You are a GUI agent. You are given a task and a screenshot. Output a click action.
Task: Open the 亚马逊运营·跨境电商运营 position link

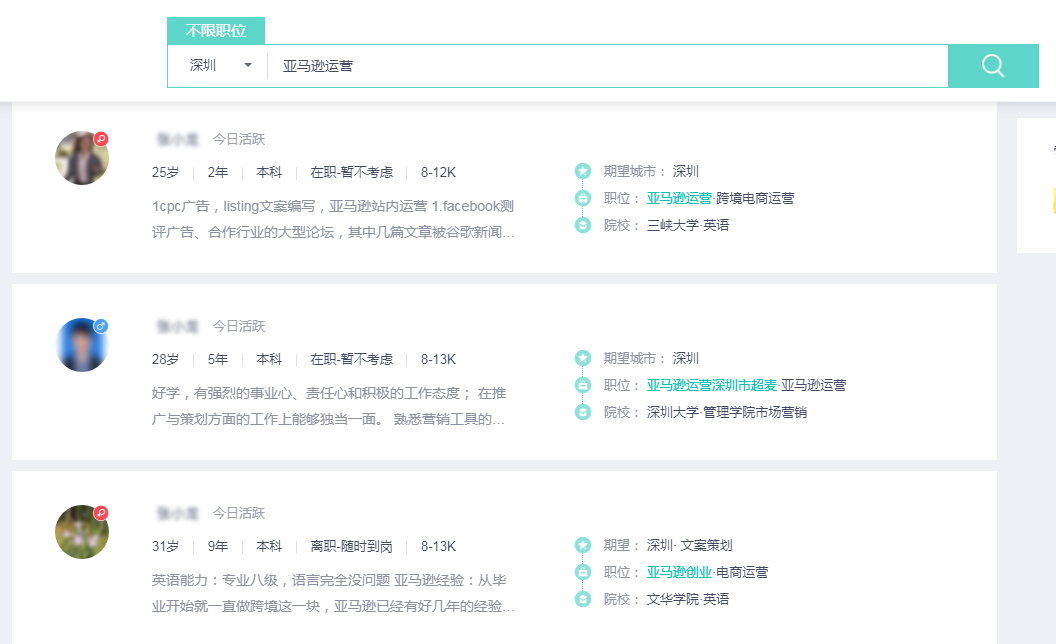pyautogui.click(x=679, y=198)
